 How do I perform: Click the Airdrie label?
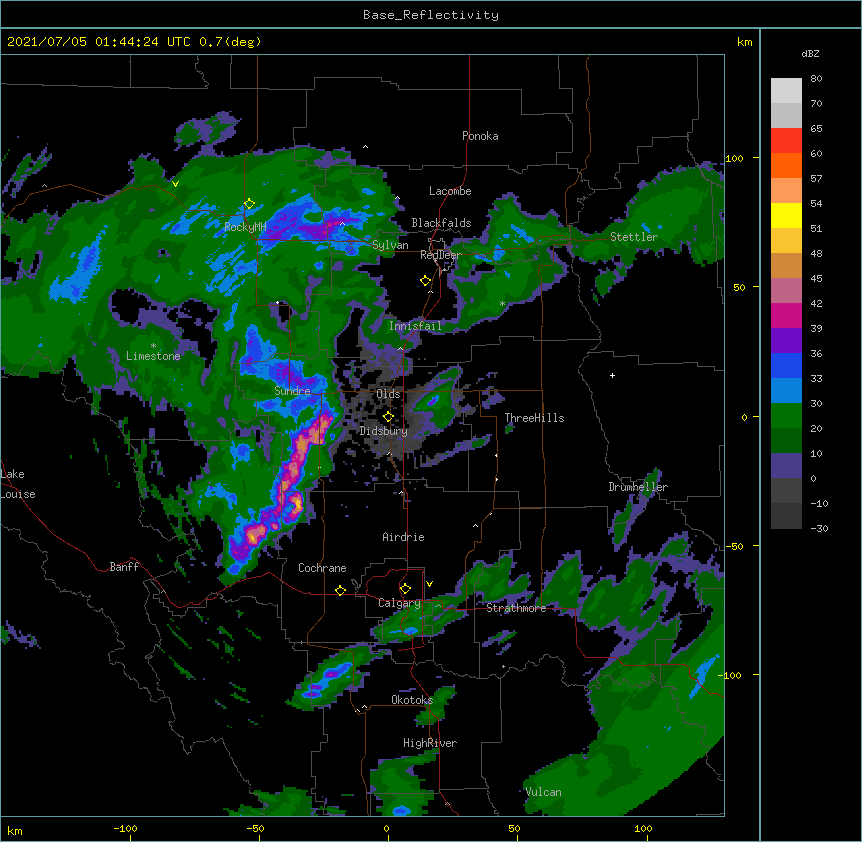coord(404,537)
